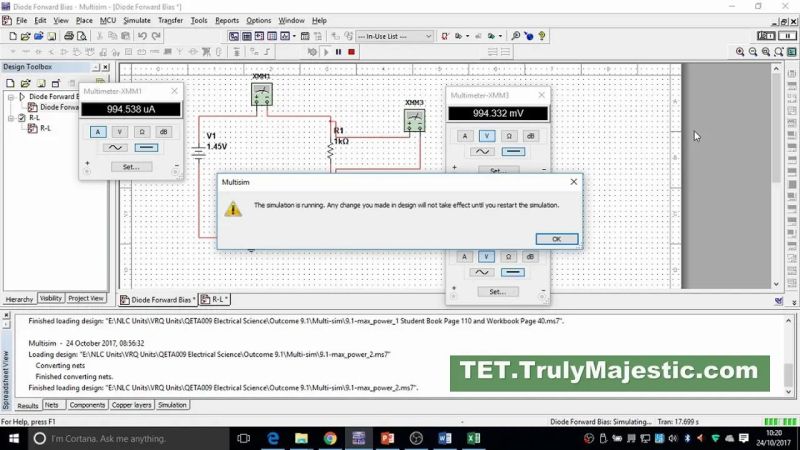Zoom to fit page icon
This screenshot has height=450, width=800.
tap(779, 52)
